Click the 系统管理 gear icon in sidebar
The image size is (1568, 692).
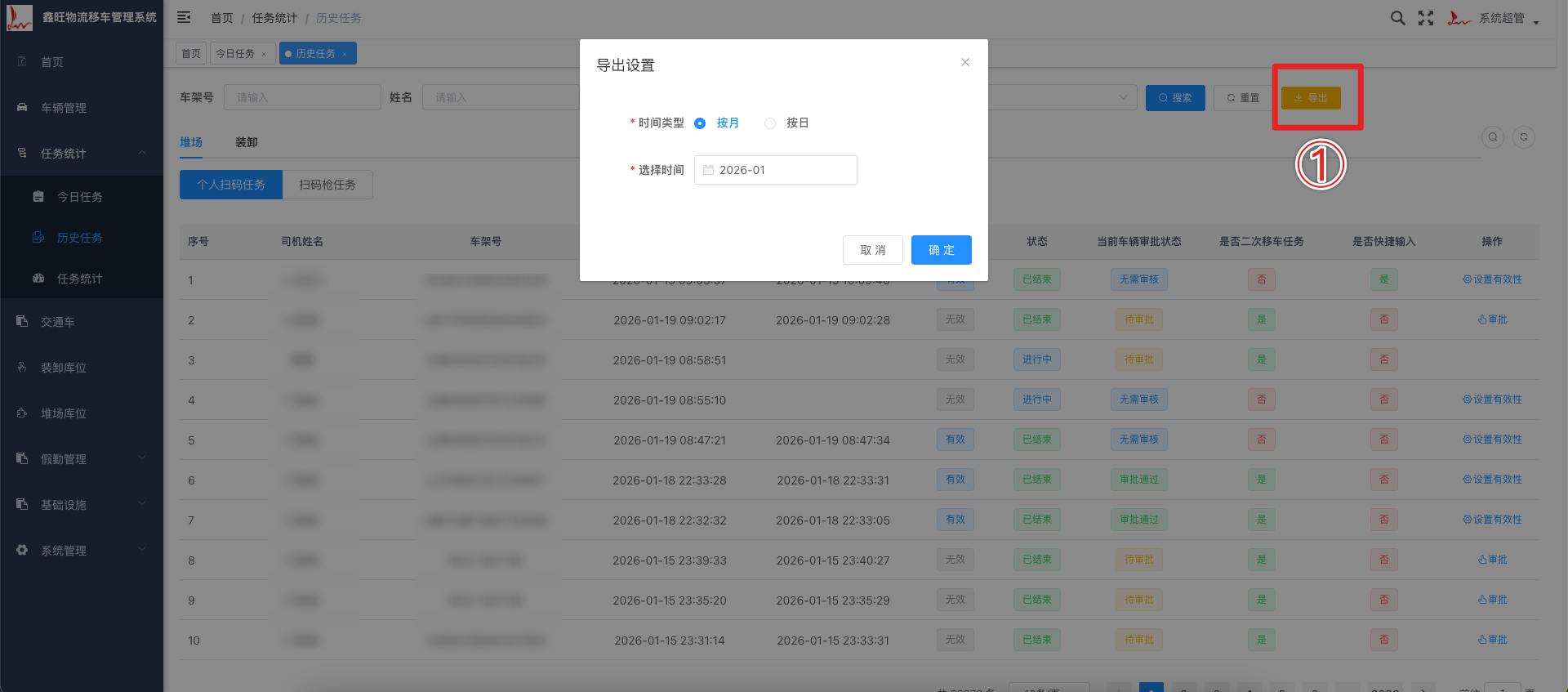pyautogui.click(x=22, y=550)
